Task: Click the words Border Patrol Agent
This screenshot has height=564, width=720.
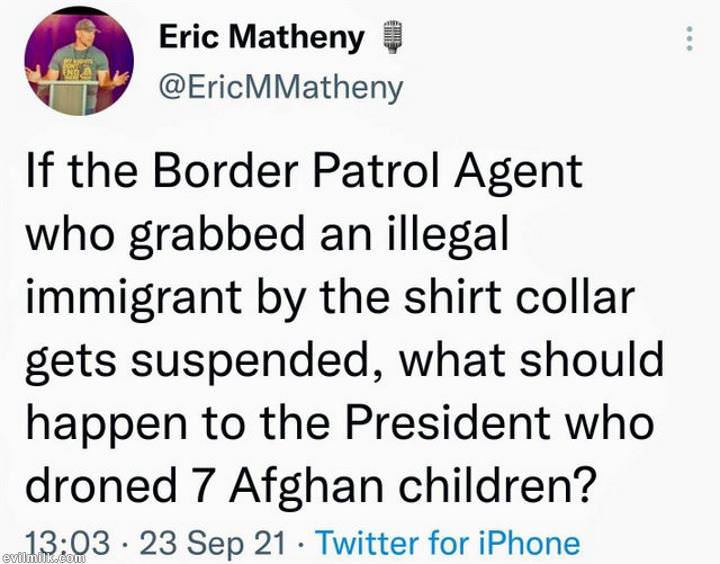Action: (367, 174)
